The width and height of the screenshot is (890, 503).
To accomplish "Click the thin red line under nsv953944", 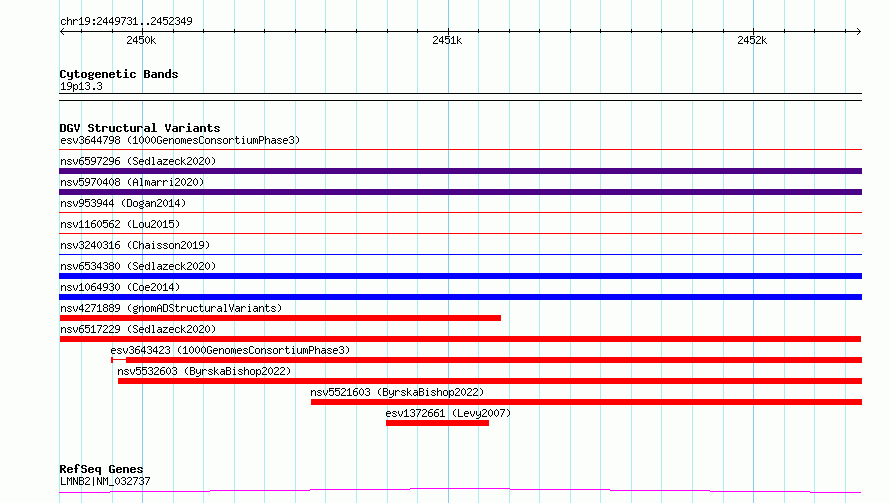I will point(460,213).
